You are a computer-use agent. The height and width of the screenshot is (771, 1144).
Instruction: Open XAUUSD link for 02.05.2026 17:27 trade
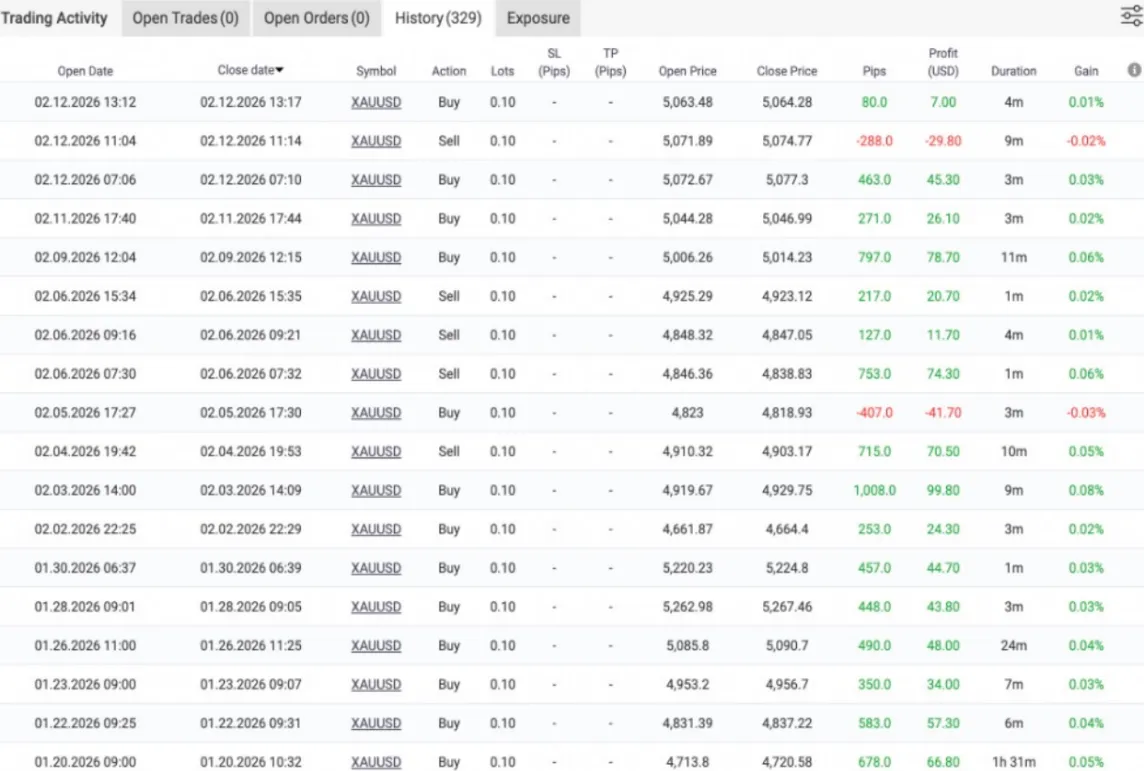[376, 413]
